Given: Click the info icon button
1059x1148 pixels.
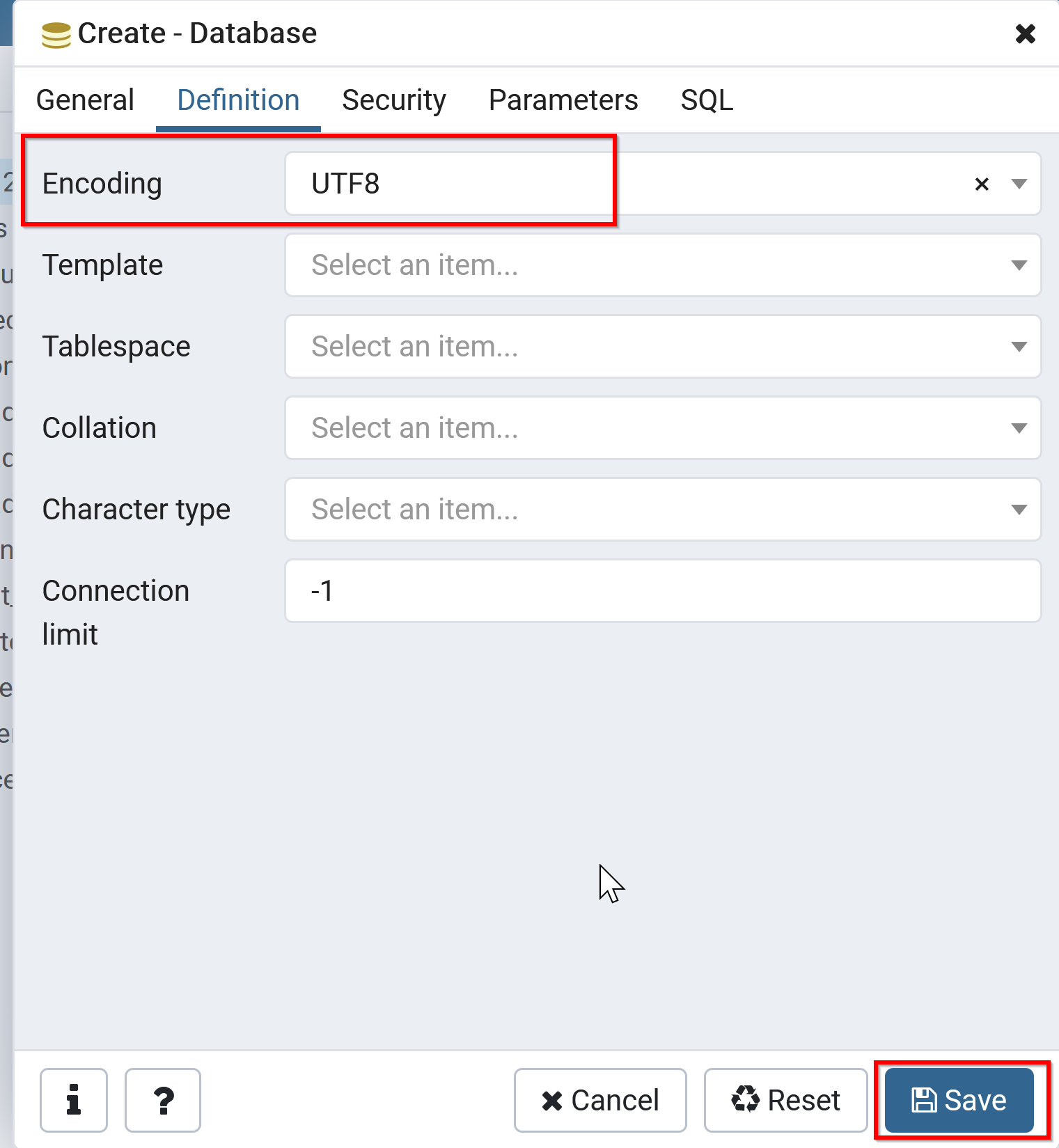Looking at the screenshot, I should (73, 1100).
